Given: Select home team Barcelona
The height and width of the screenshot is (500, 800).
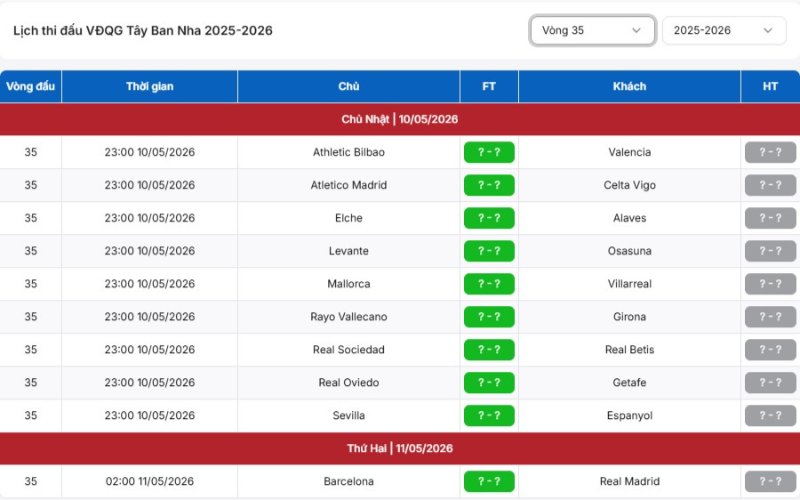Looking at the screenshot, I should click(348, 481).
